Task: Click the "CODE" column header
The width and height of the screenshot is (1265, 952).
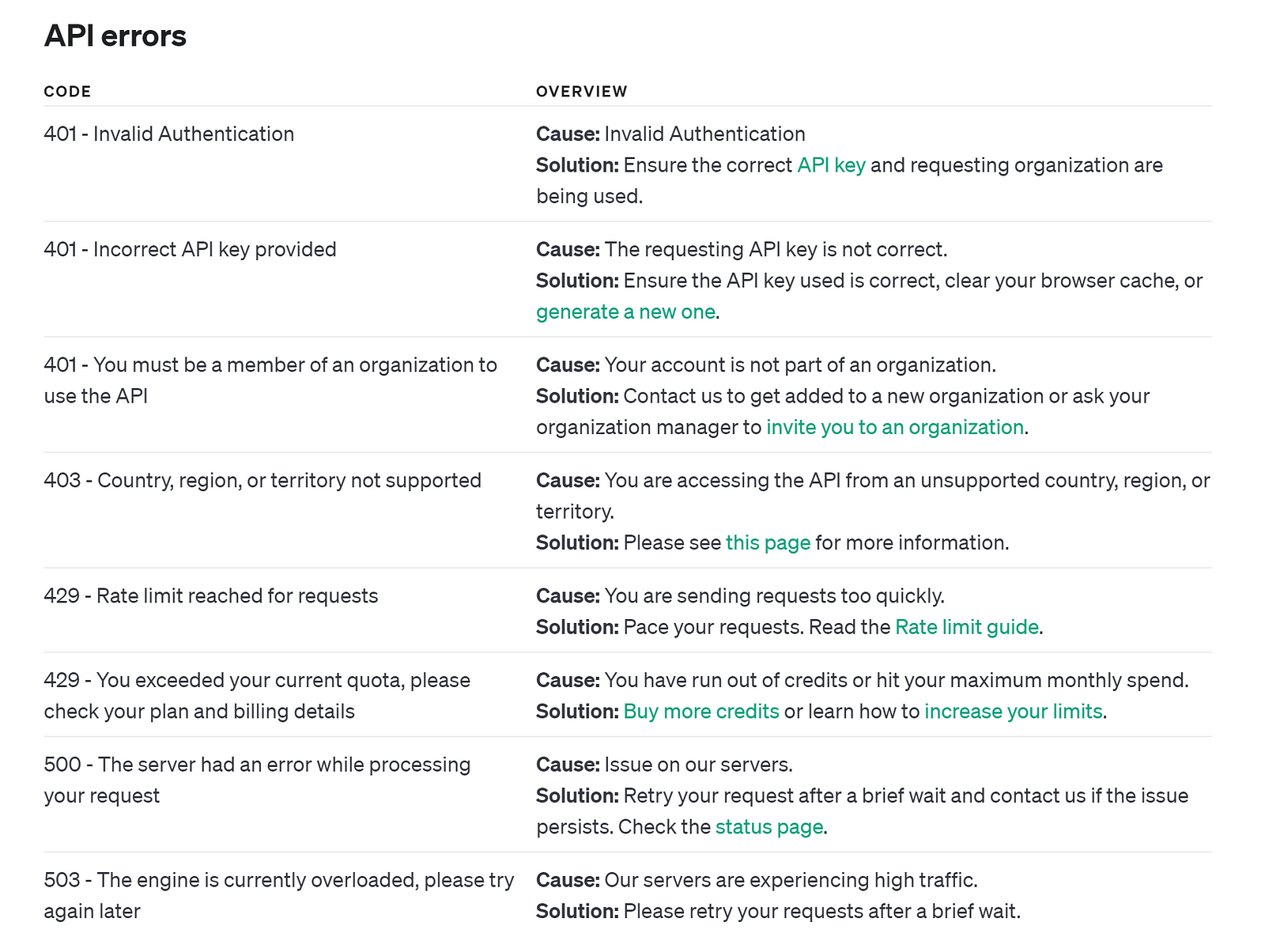Action: tap(68, 92)
